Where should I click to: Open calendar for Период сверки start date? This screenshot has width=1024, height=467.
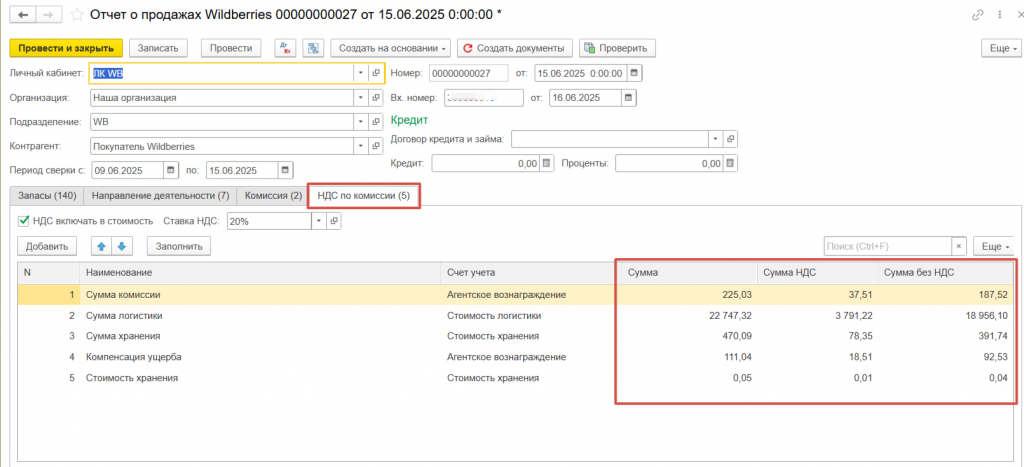coord(171,170)
